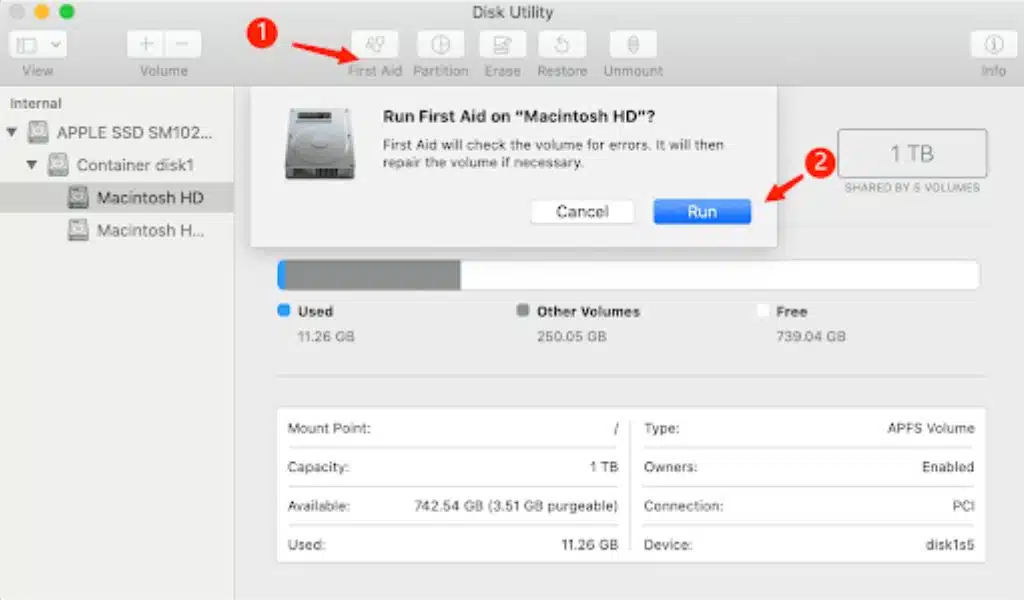Click the First Aid toolbar icon

coord(375,45)
